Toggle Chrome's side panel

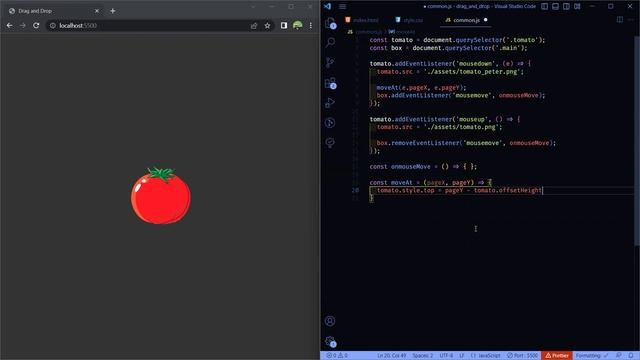(x=284, y=25)
